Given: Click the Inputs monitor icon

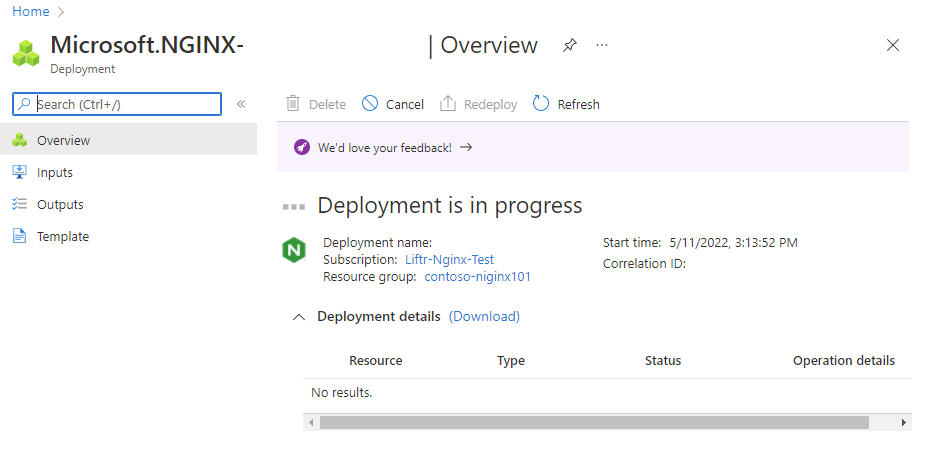Looking at the screenshot, I should tap(20, 172).
